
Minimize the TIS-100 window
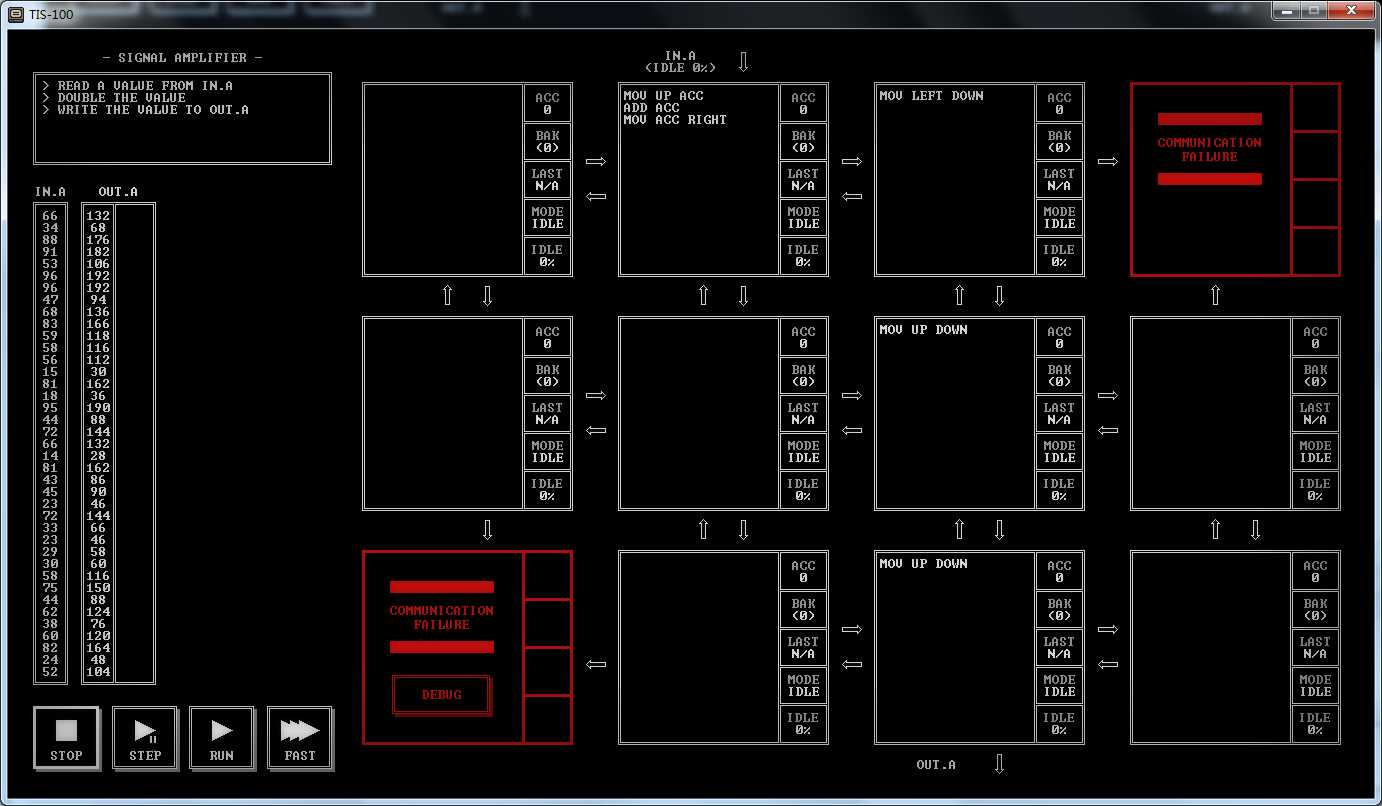pos(1287,10)
